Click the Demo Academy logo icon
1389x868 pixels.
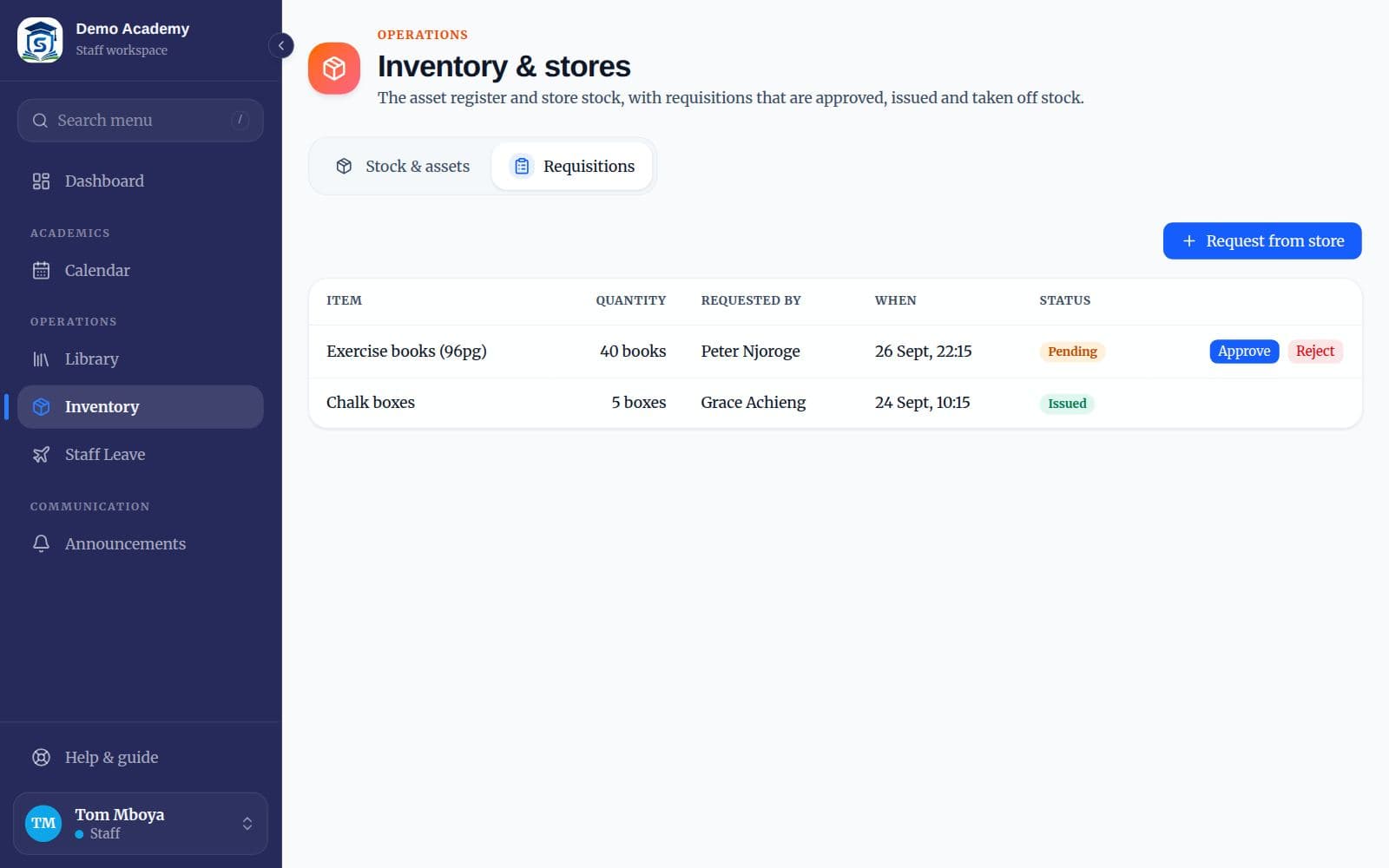tap(40, 40)
